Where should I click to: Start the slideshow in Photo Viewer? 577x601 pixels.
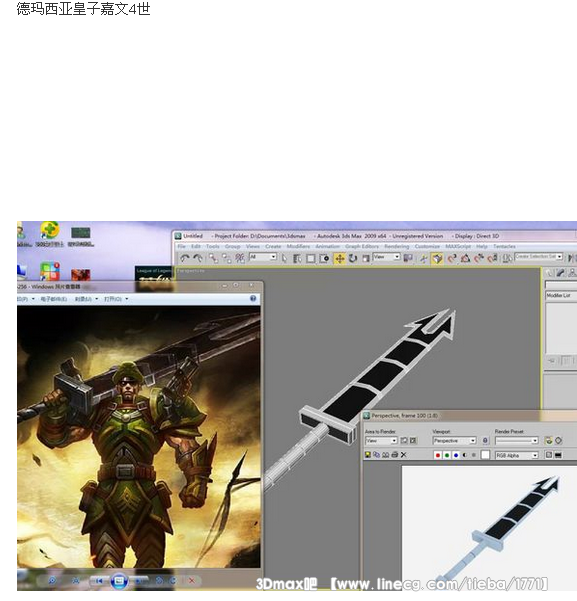[x=119, y=581]
